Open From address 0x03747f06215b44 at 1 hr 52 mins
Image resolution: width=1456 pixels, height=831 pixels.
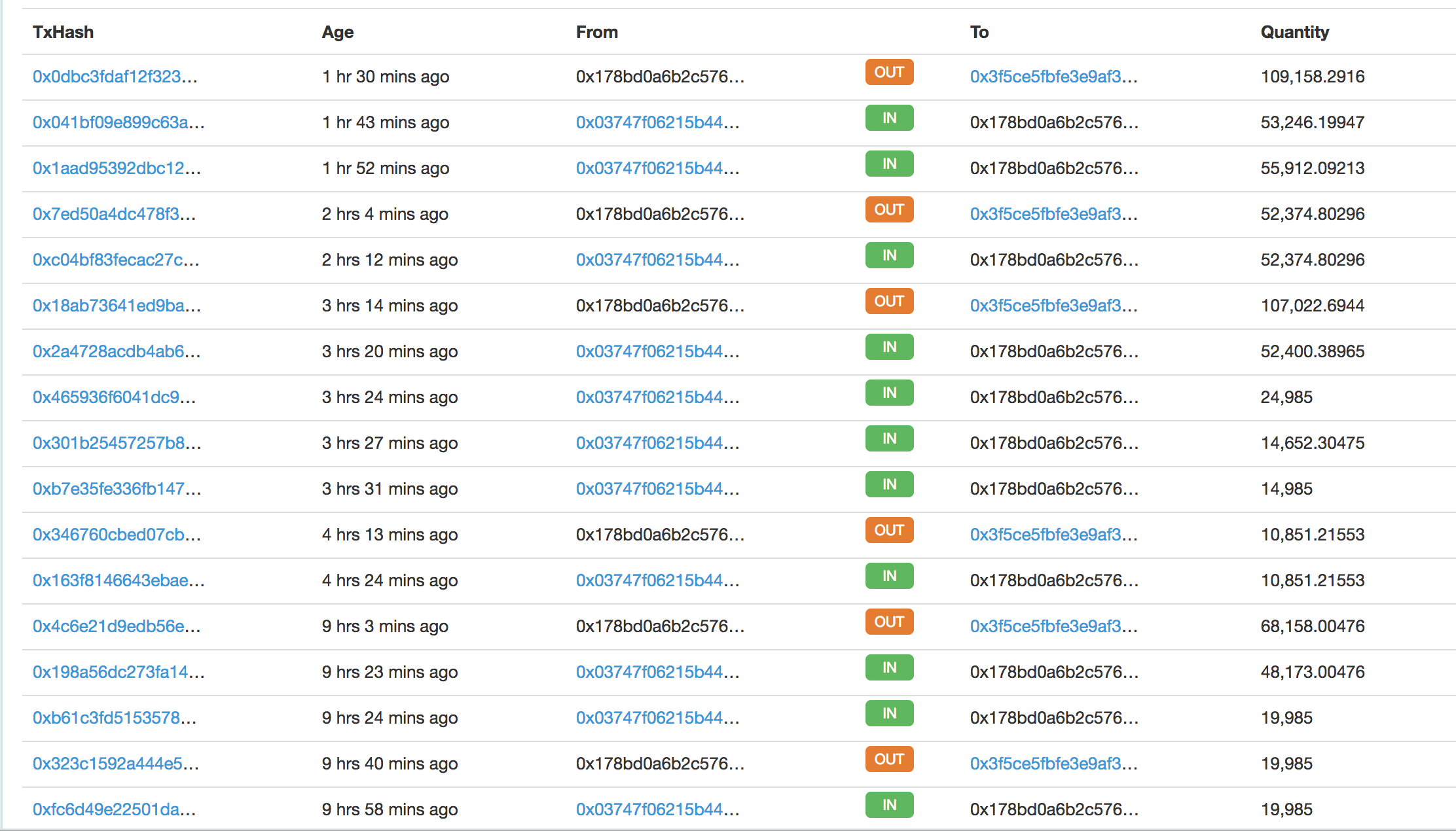coord(657,168)
